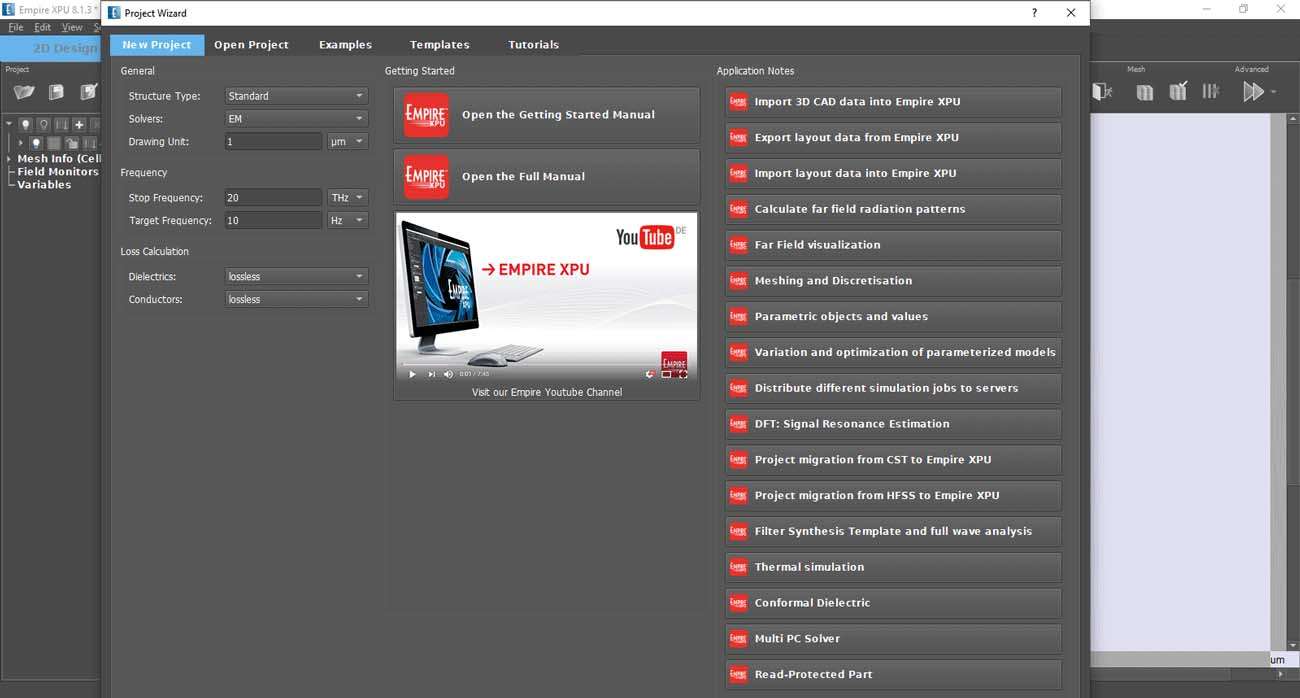Click the open project folder icon
The width and height of the screenshot is (1300, 698).
pyautogui.click(x=24, y=92)
